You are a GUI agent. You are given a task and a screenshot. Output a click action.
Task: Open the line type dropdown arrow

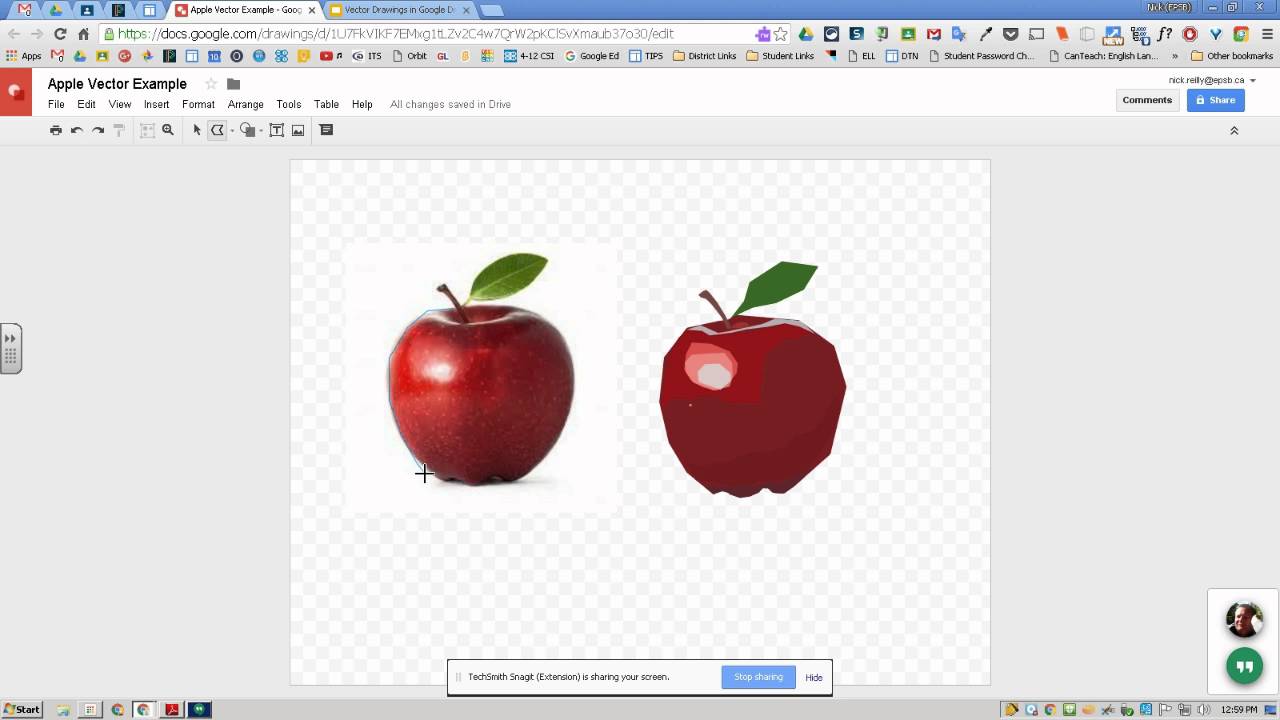pos(232,131)
